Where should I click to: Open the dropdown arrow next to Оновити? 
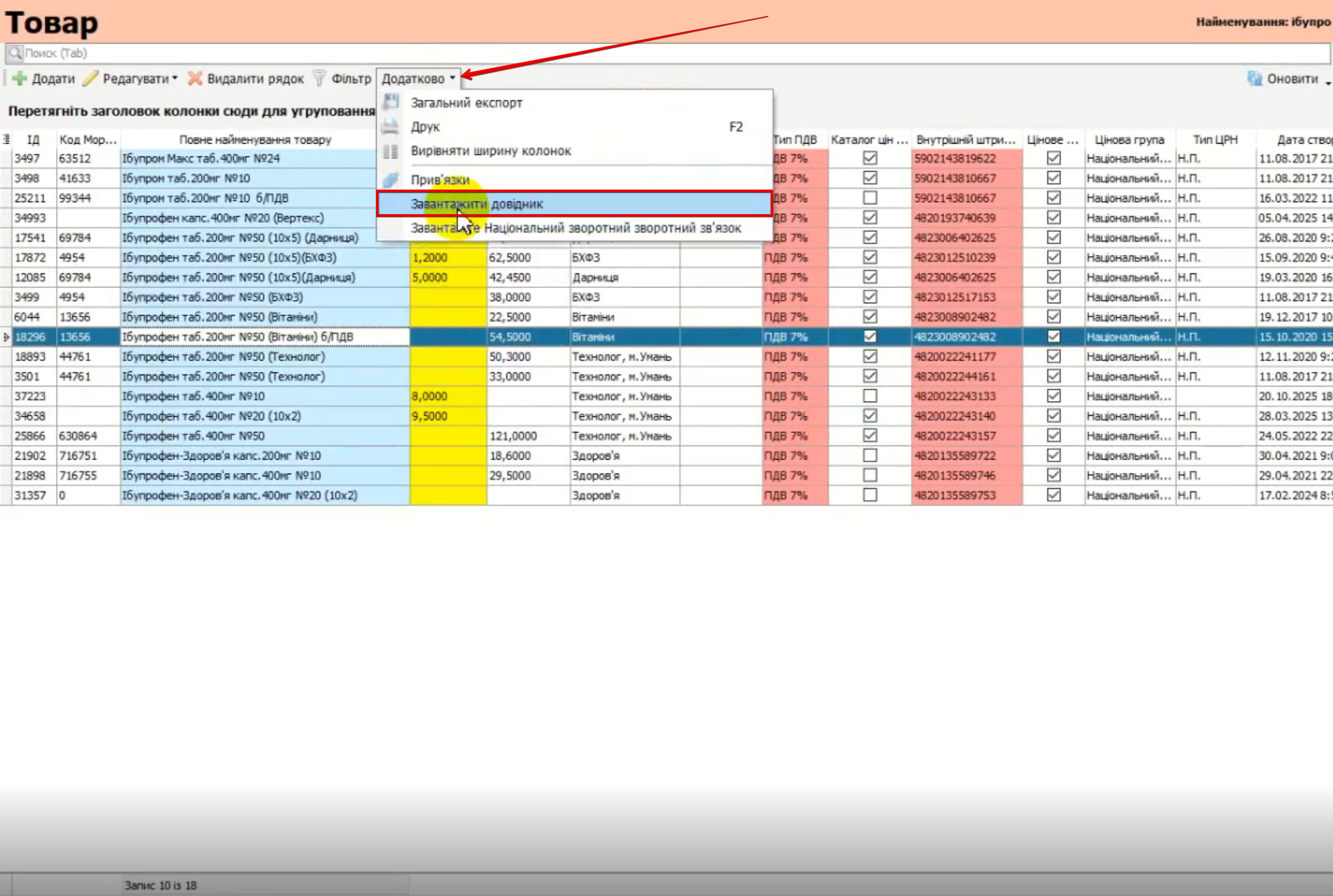tap(1328, 82)
